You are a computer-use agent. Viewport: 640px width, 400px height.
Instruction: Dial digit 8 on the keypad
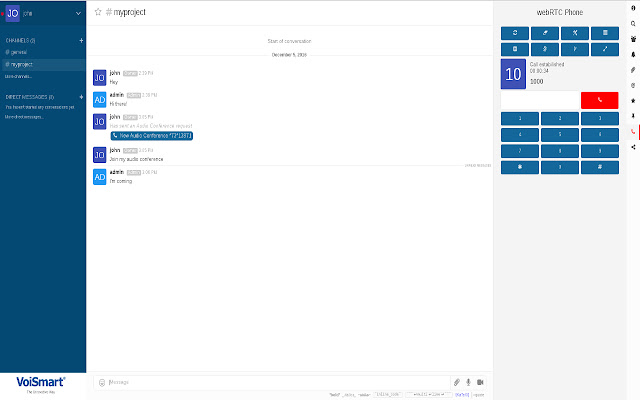(560, 151)
